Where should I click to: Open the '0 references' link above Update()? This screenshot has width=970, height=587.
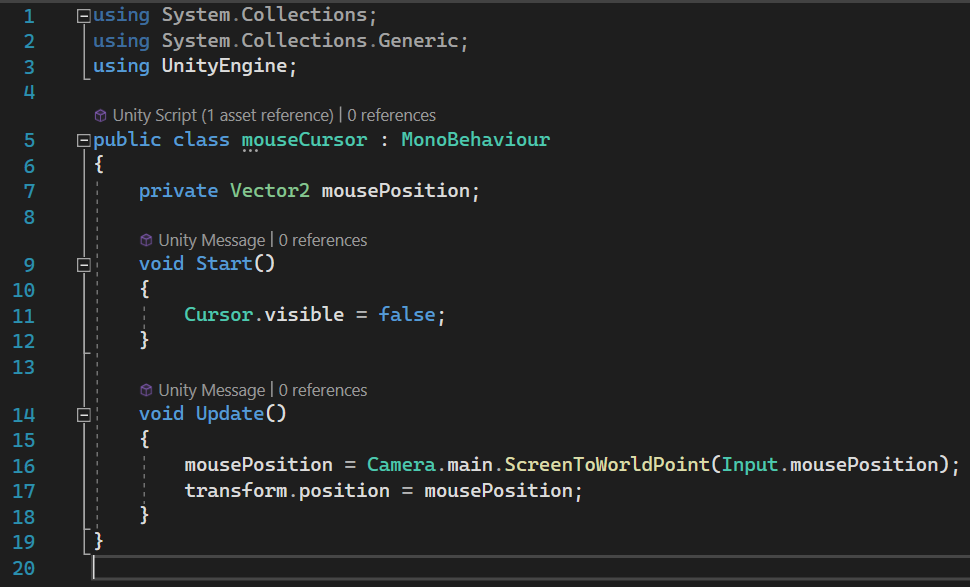[x=323, y=391]
